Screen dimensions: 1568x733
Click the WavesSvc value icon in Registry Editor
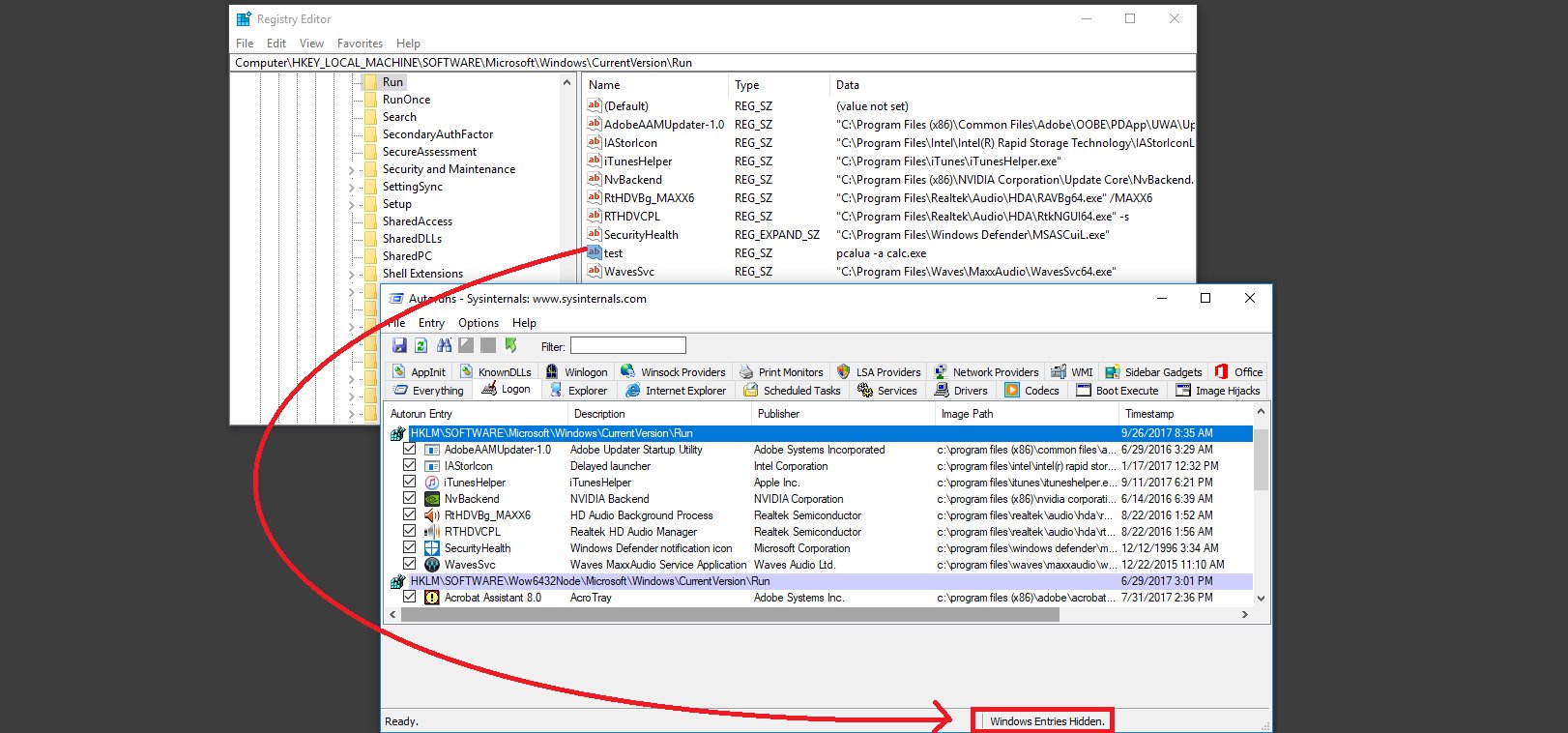coord(594,271)
